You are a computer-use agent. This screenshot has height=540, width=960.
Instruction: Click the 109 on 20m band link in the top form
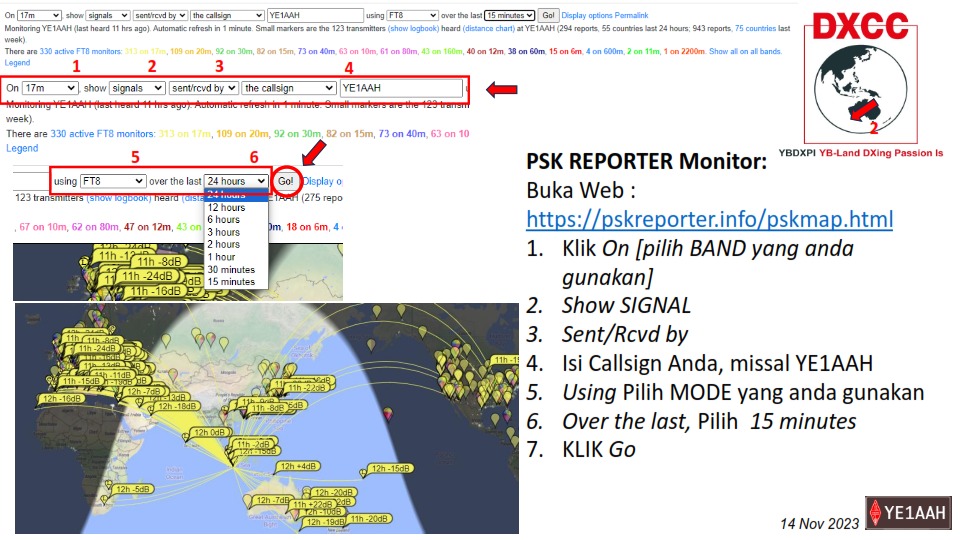[190, 51]
